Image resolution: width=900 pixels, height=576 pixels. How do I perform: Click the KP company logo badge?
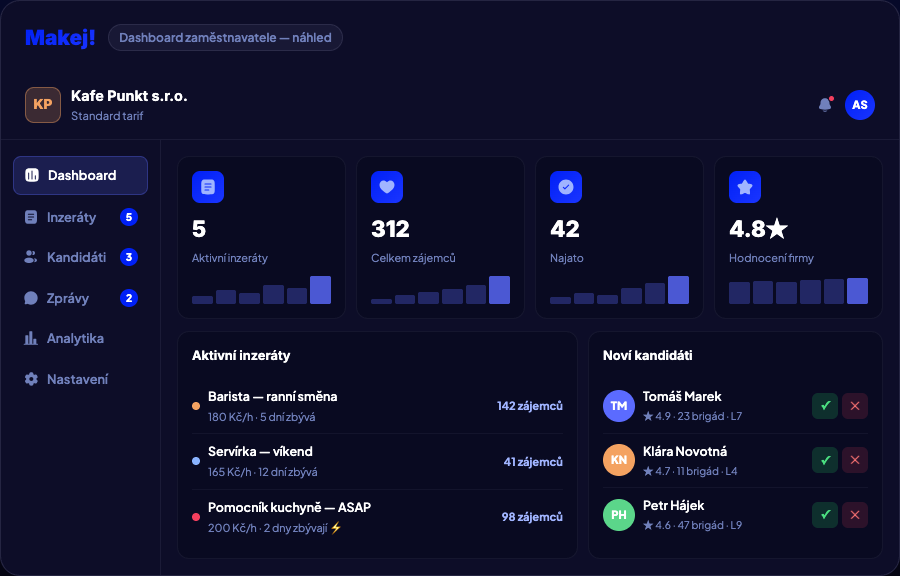point(43,105)
